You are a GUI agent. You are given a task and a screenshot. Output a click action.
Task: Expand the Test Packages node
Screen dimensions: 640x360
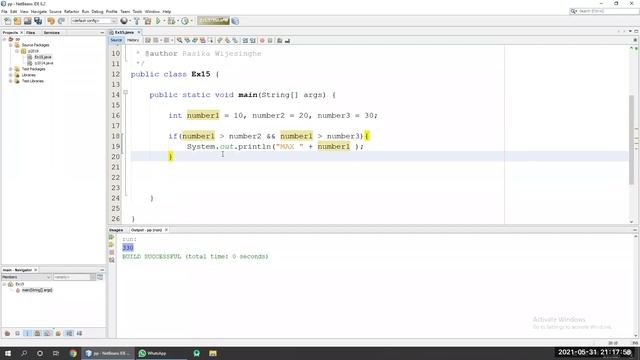coord(11,69)
